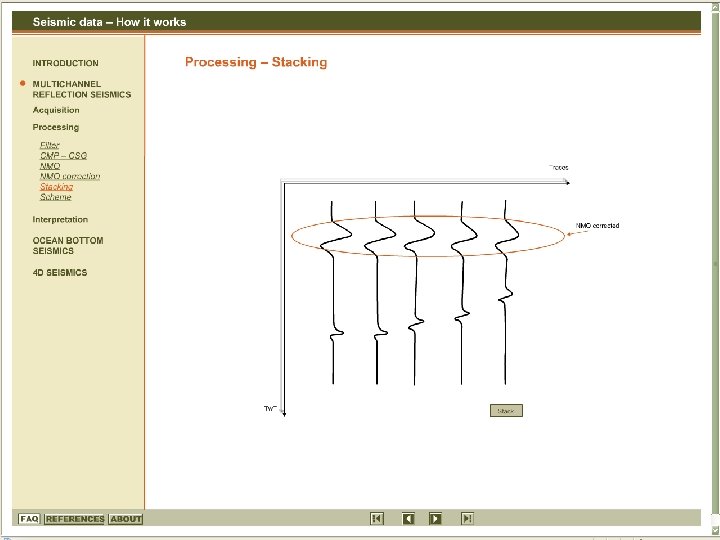720x540 pixels.
Task: Advance to the next slide
Action: point(435,518)
